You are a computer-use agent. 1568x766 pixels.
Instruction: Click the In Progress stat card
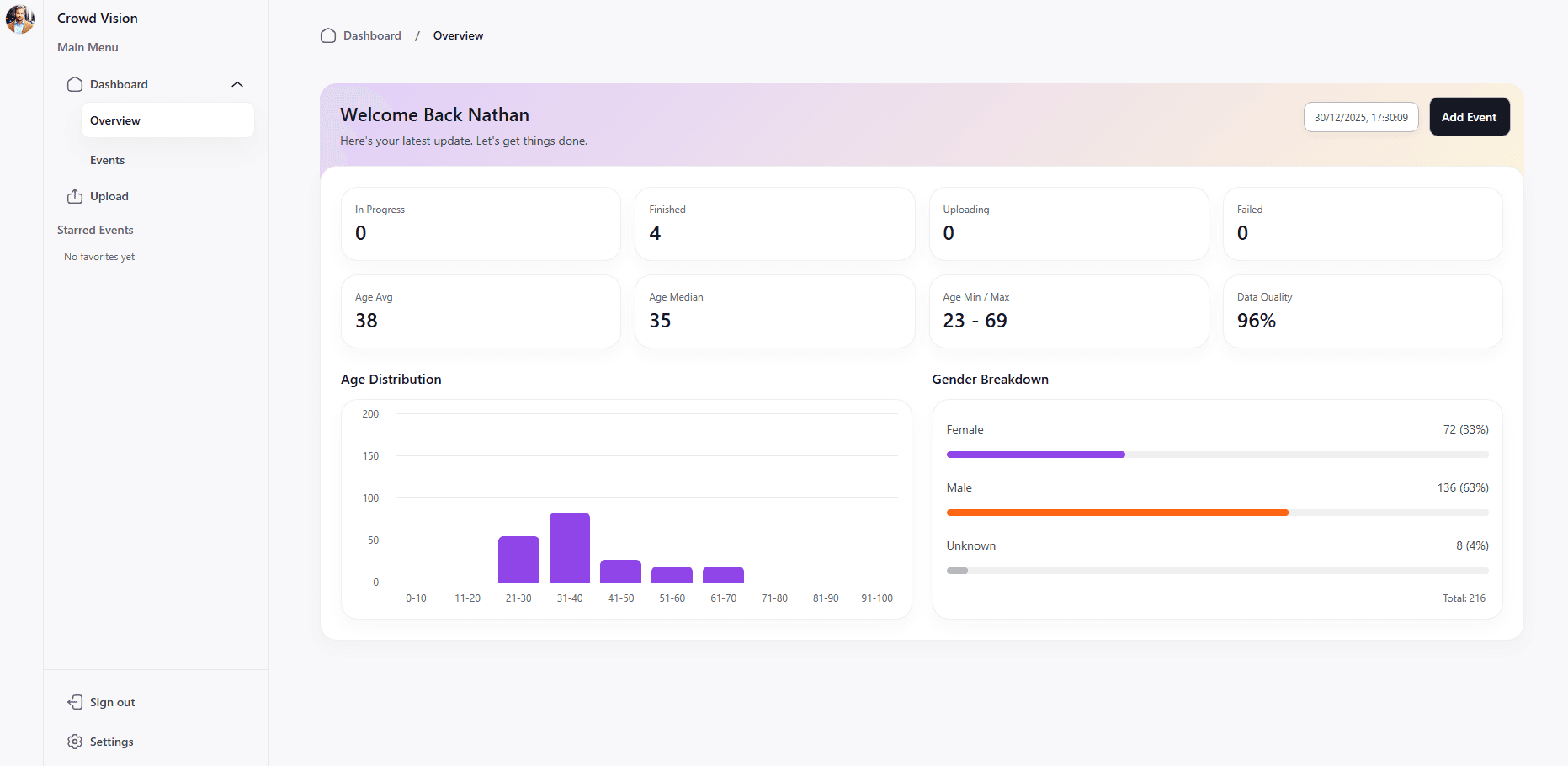481,224
